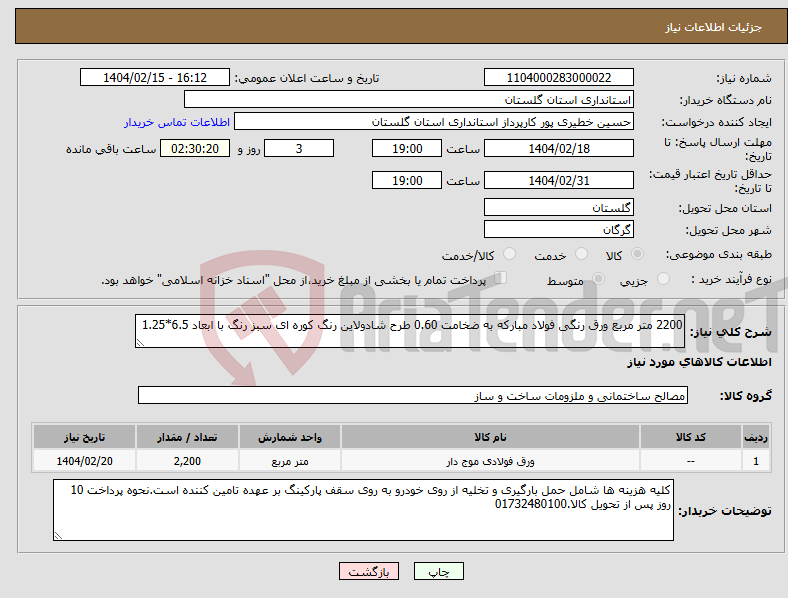Click the need date cell 1404/02/20
The height and width of the screenshot is (598, 788).
[84, 461]
